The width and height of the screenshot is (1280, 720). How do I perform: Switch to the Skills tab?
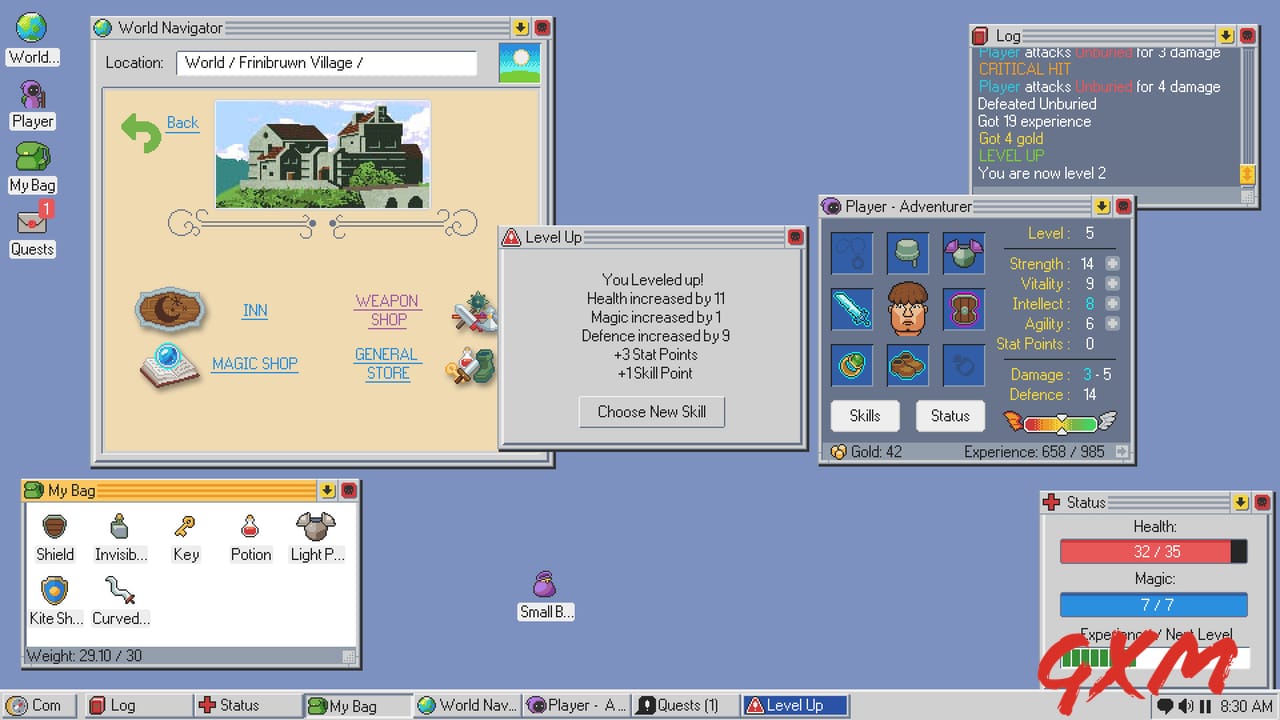864,416
